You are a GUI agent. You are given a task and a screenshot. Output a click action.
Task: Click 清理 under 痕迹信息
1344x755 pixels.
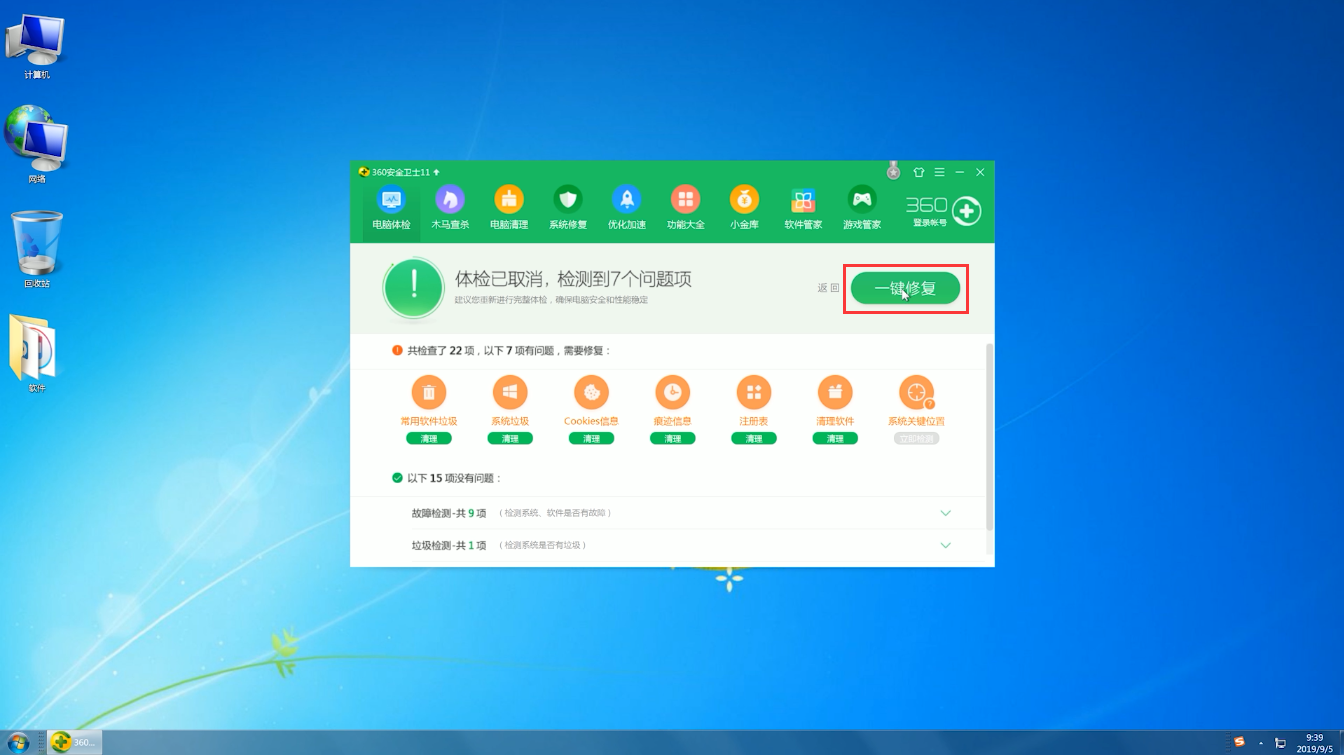pos(673,438)
